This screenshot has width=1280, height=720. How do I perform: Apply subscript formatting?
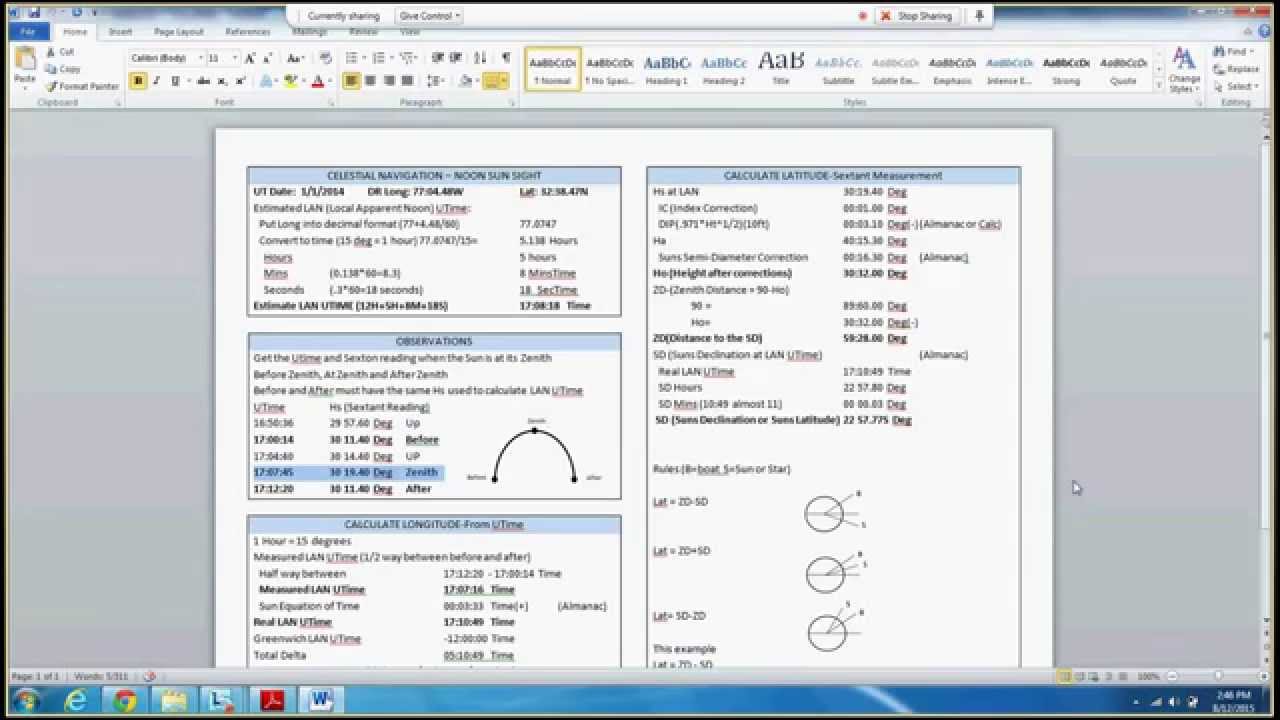coord(220,81)
